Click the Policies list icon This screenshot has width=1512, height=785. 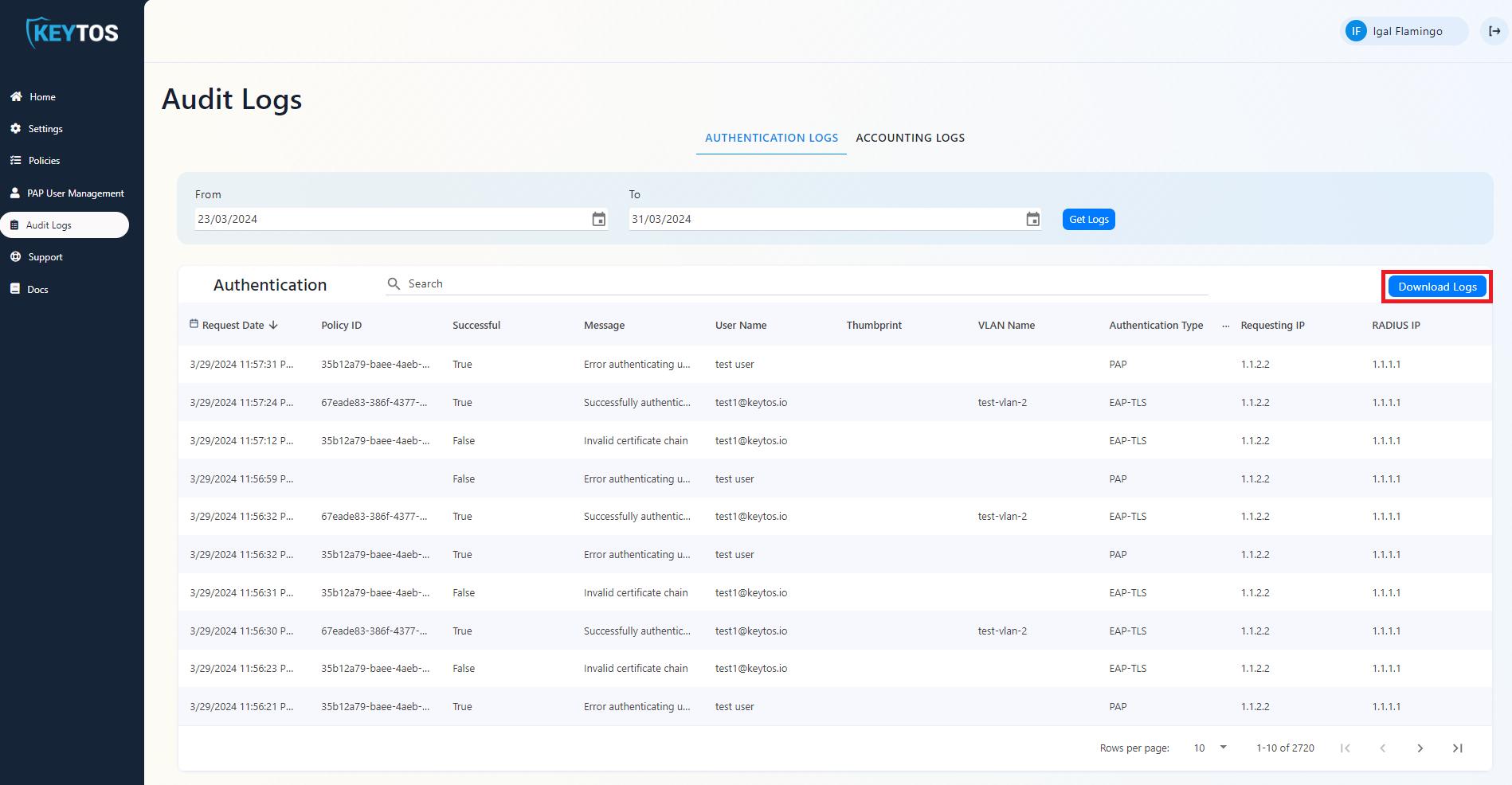tap(15, 160)
